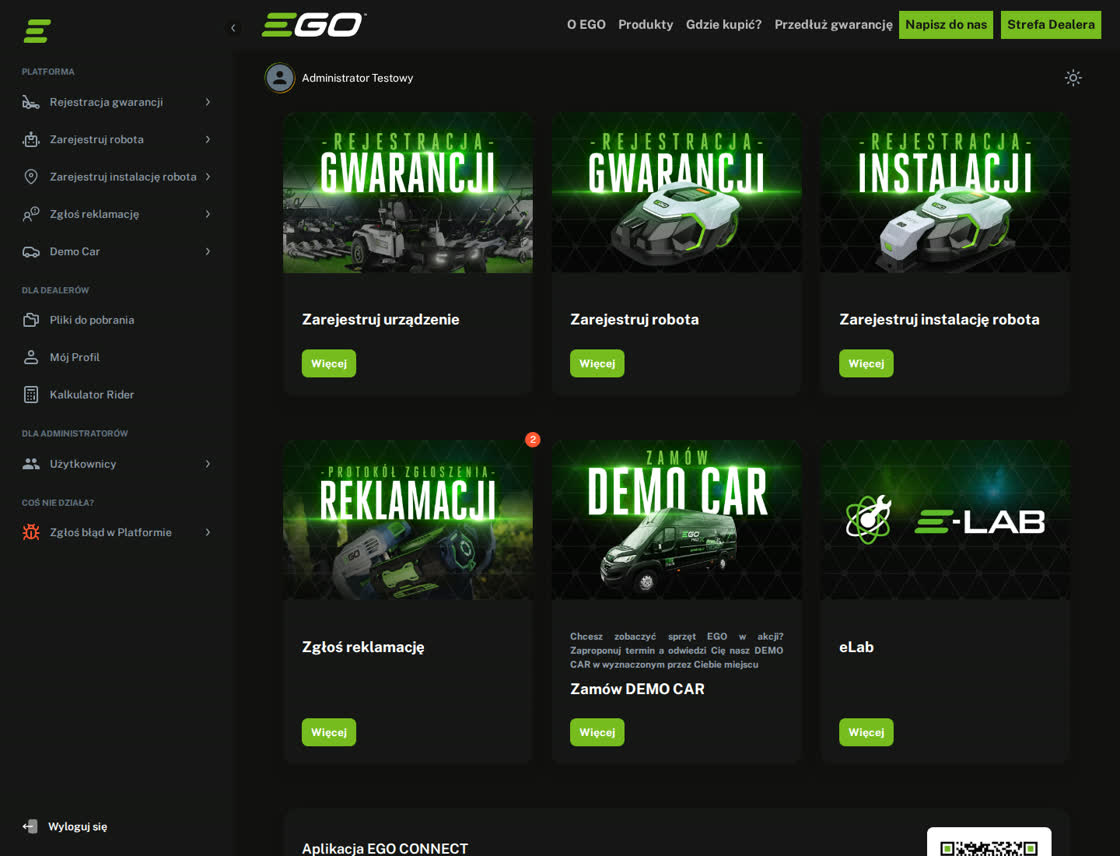The image size is (1120, 856).
Task: Click the Zamów DEMO CAR card title
Action: point(637,689)
